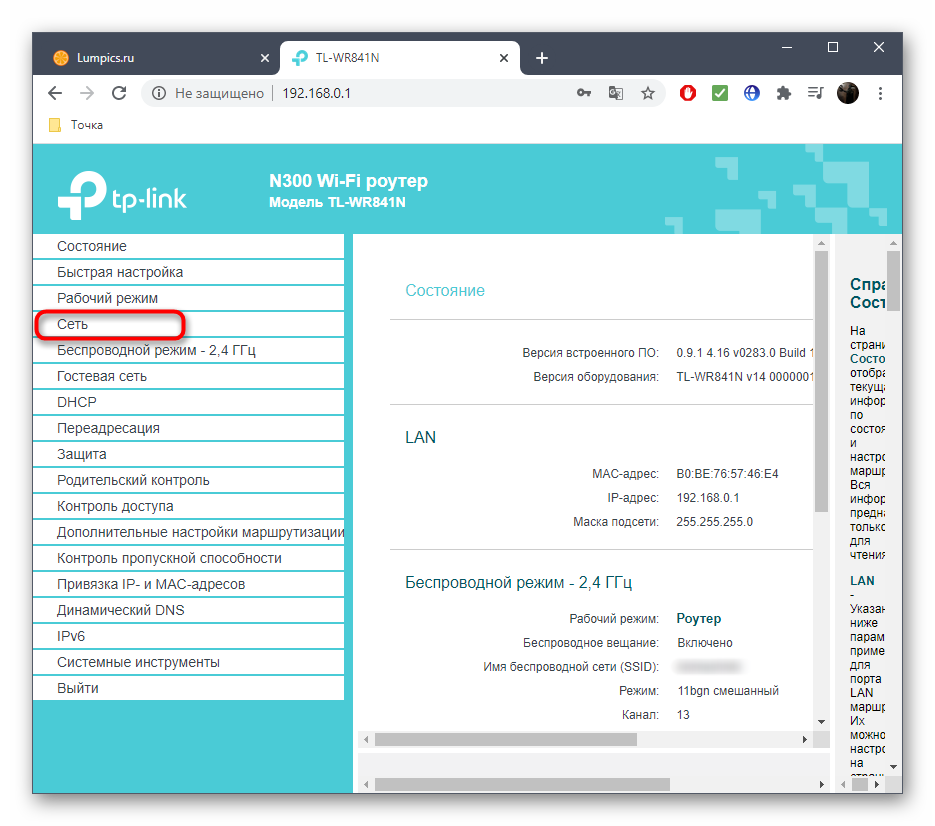The width and height of the screenshot is (935, 826).
Task: Open the translate page icon
Action: pyautogui.click(x=615, y=93)
